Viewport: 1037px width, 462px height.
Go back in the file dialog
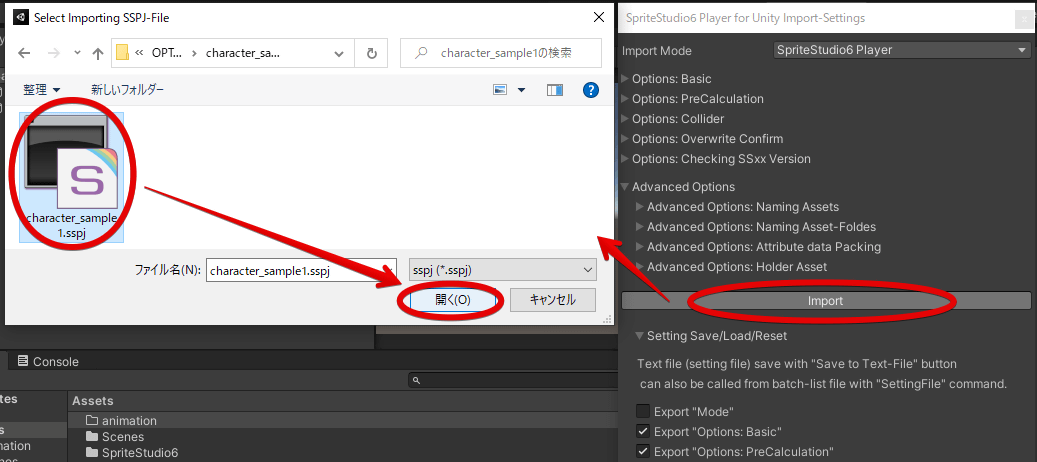coord(24,54)
